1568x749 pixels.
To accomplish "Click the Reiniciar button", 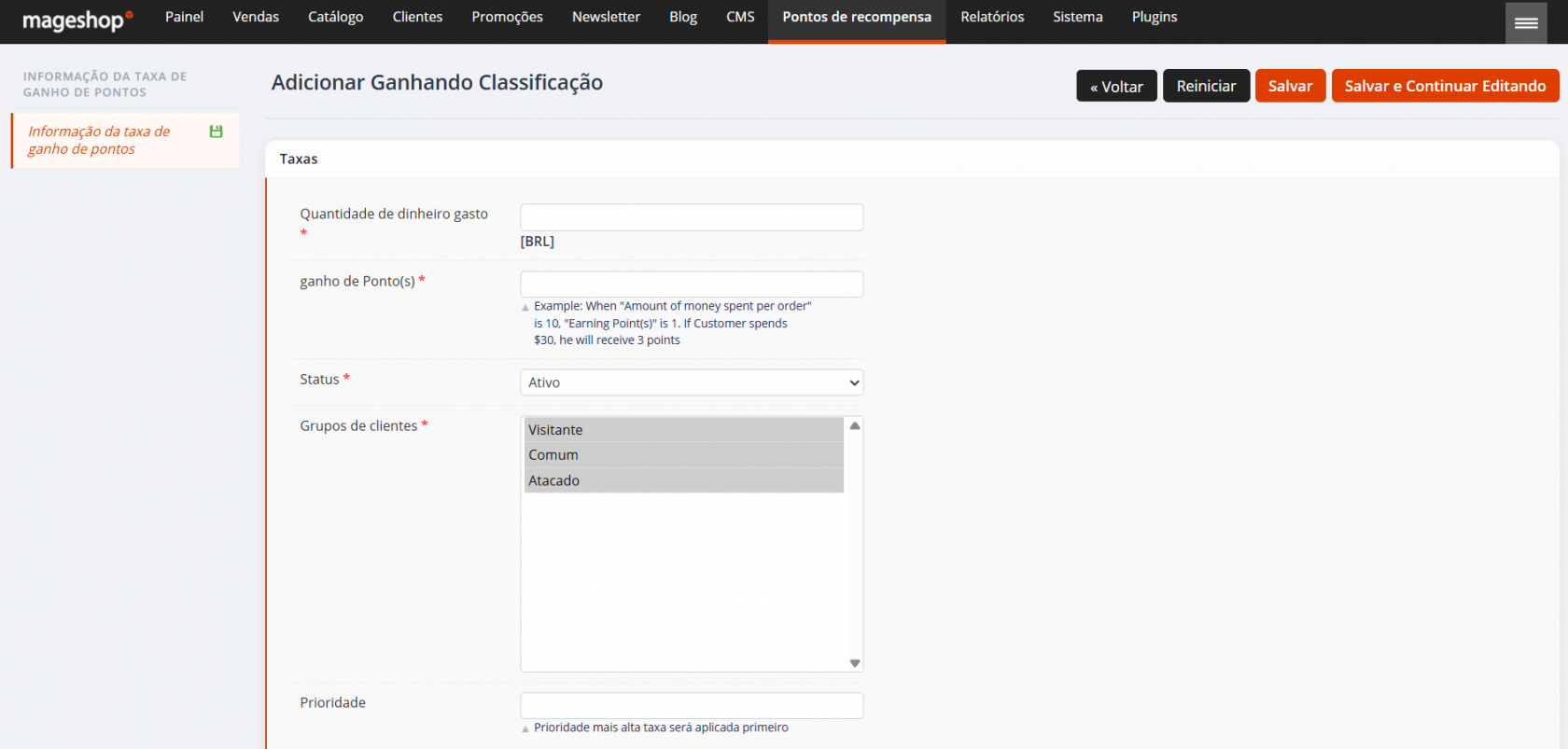I will pyautogui.click(x=1206, y=86).
